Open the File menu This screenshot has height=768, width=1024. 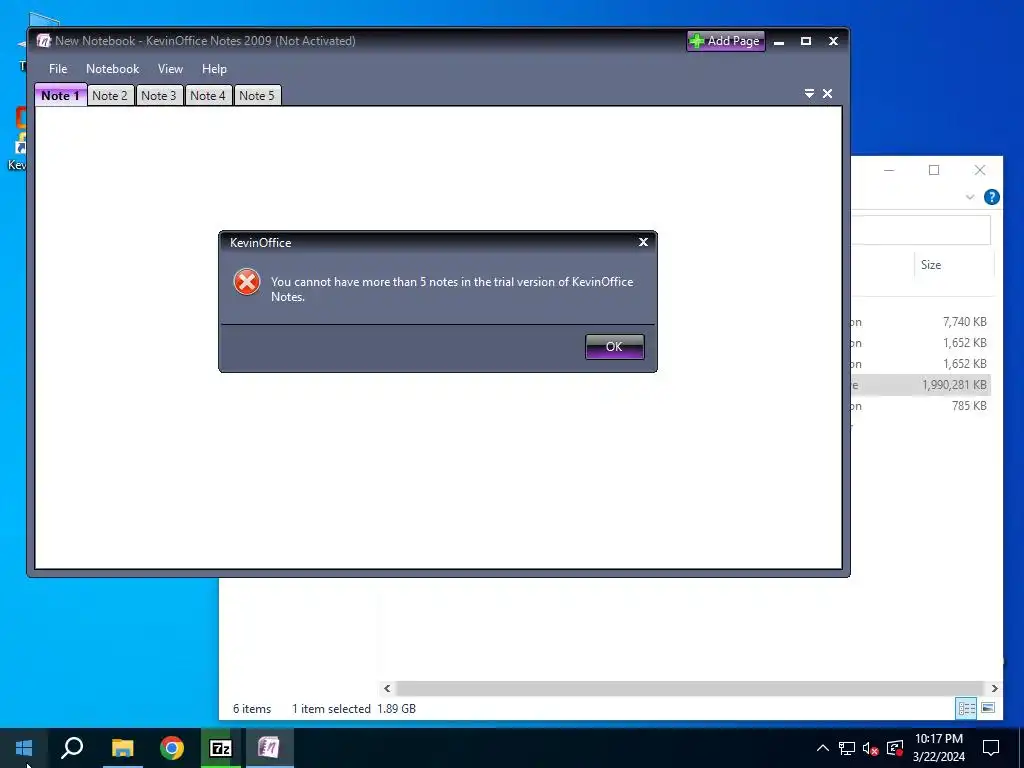pos(58,69)
